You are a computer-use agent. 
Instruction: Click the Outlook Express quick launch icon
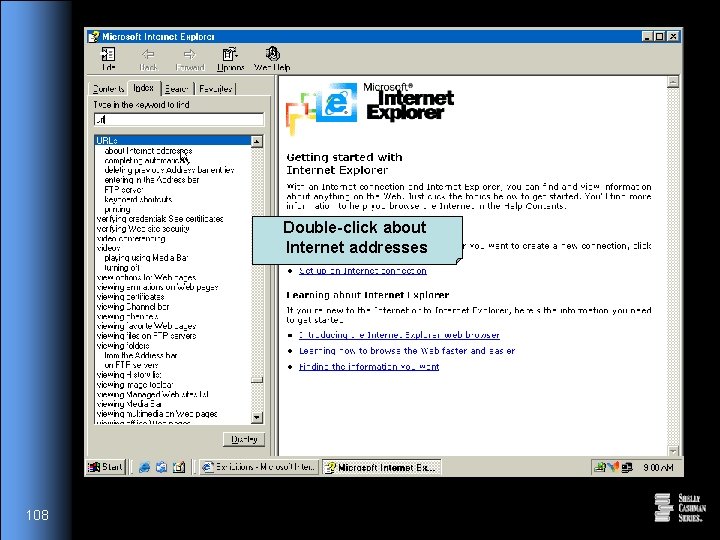[161, 467]
